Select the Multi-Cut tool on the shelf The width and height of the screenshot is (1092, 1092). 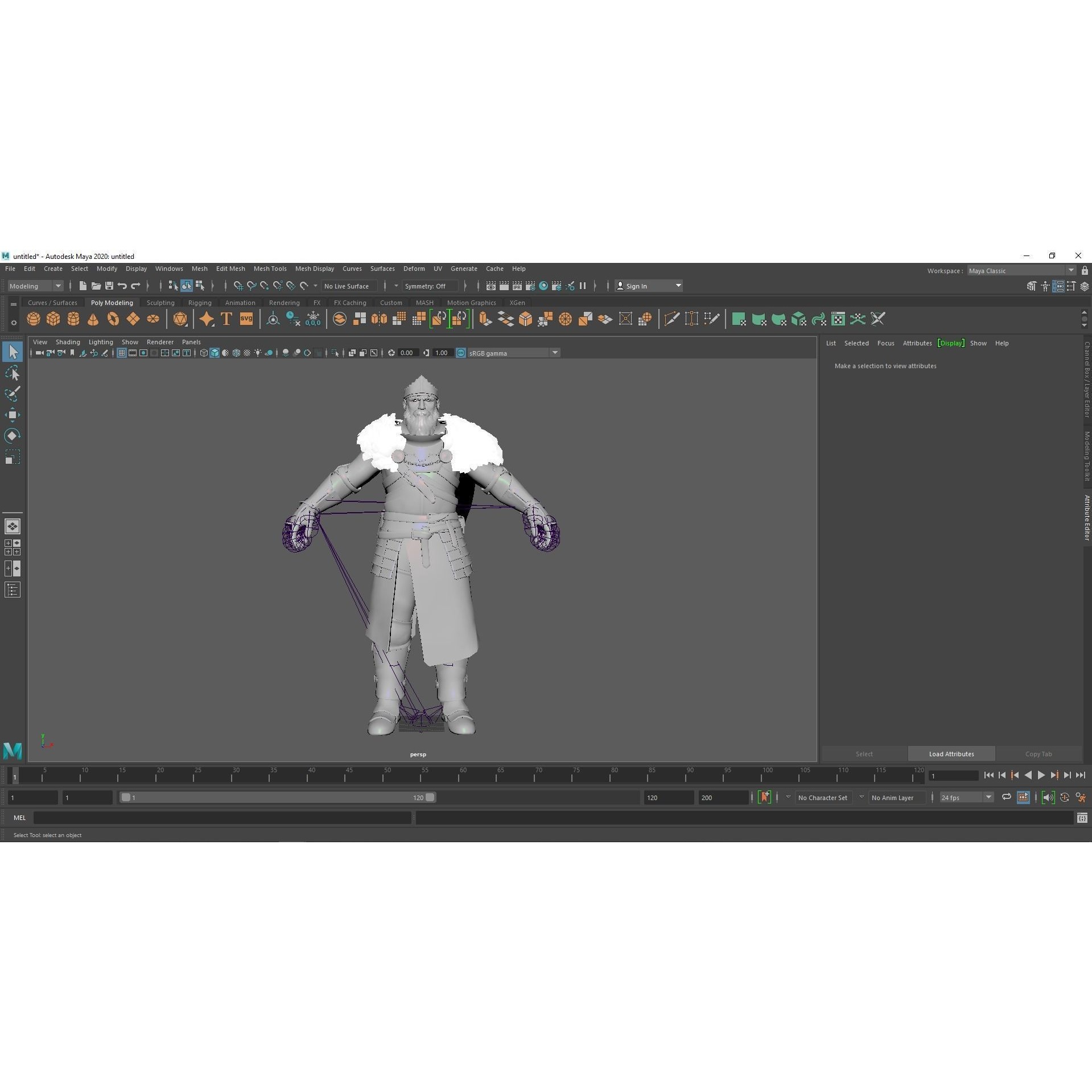click(x=672, y=319)
